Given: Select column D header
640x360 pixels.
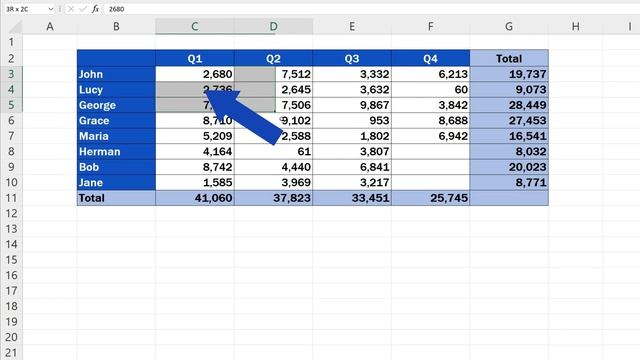Looking at the screenshot, I should tap(273, 27).
